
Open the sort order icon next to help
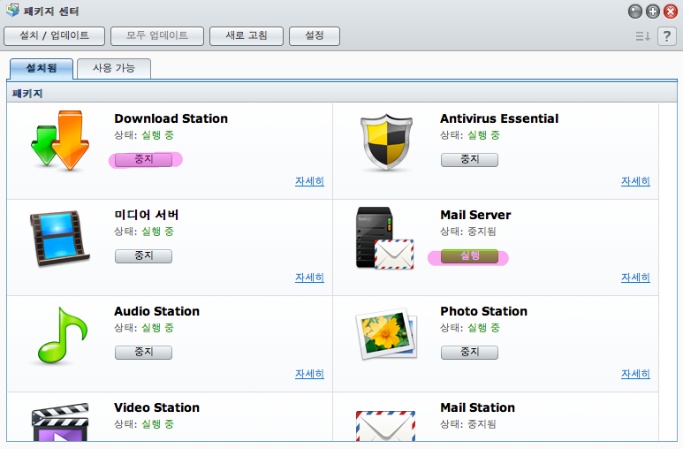point(642,36)
